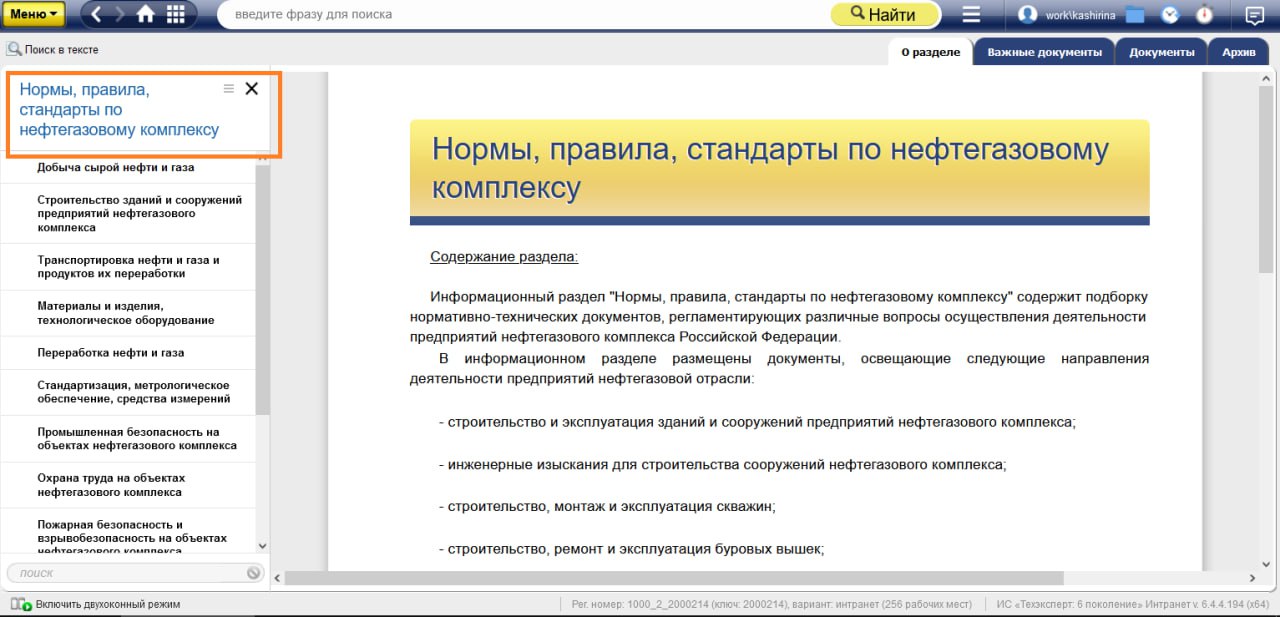
Task: Open the clock history icon
Action: pos(1170,14)
